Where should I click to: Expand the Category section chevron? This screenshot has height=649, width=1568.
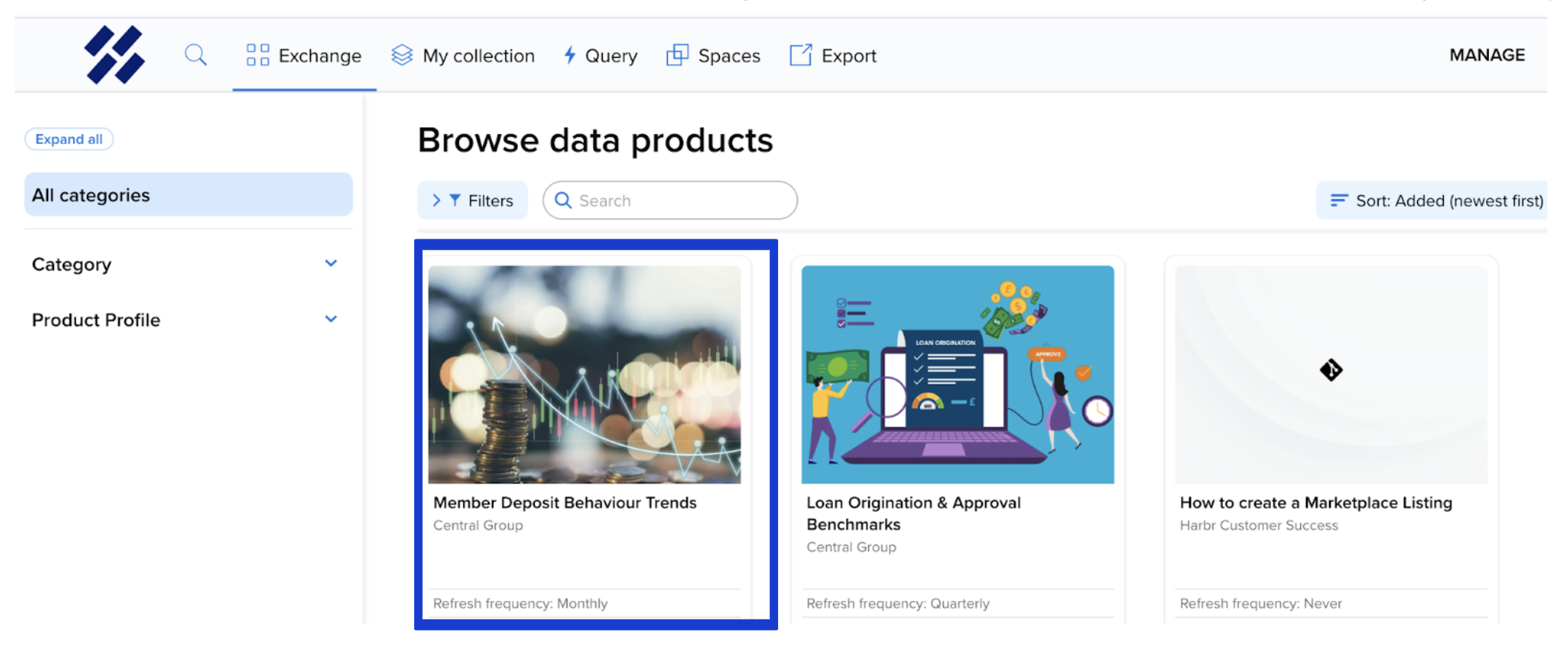point(331,264)
